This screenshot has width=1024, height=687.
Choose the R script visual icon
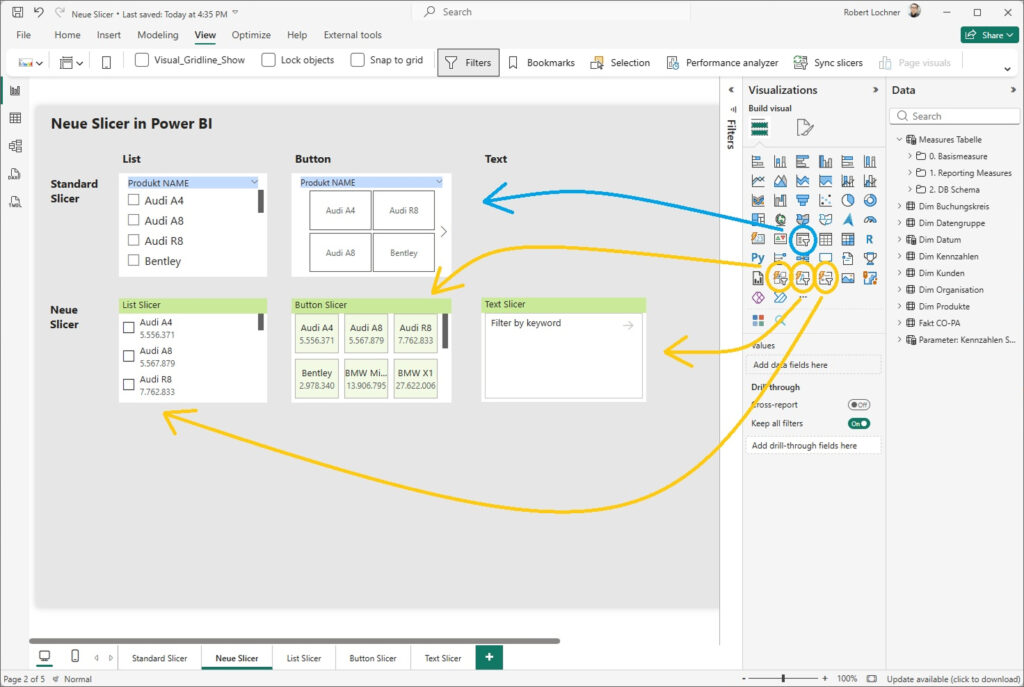click(870, 240)
